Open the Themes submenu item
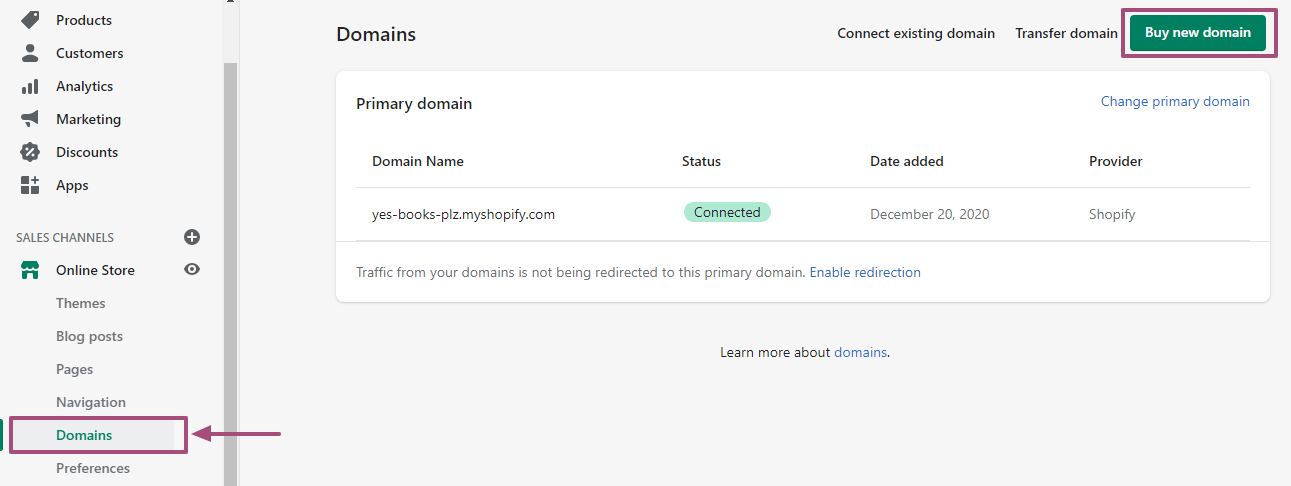 [81, 303]
